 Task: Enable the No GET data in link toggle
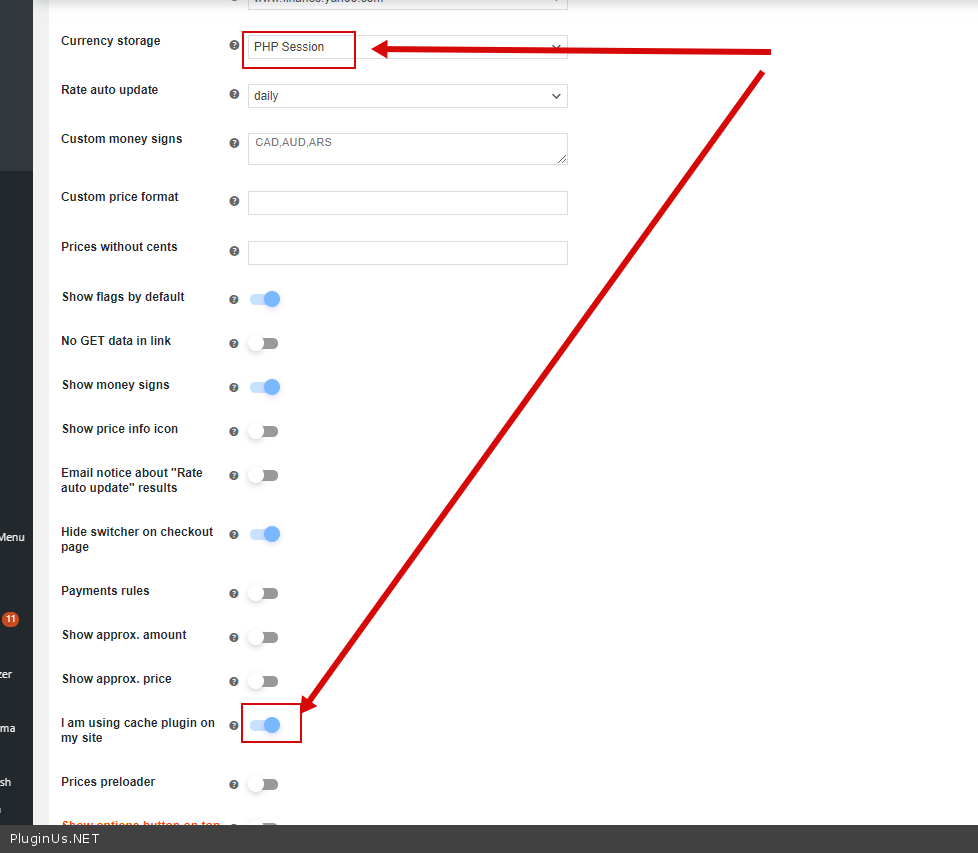264,343
